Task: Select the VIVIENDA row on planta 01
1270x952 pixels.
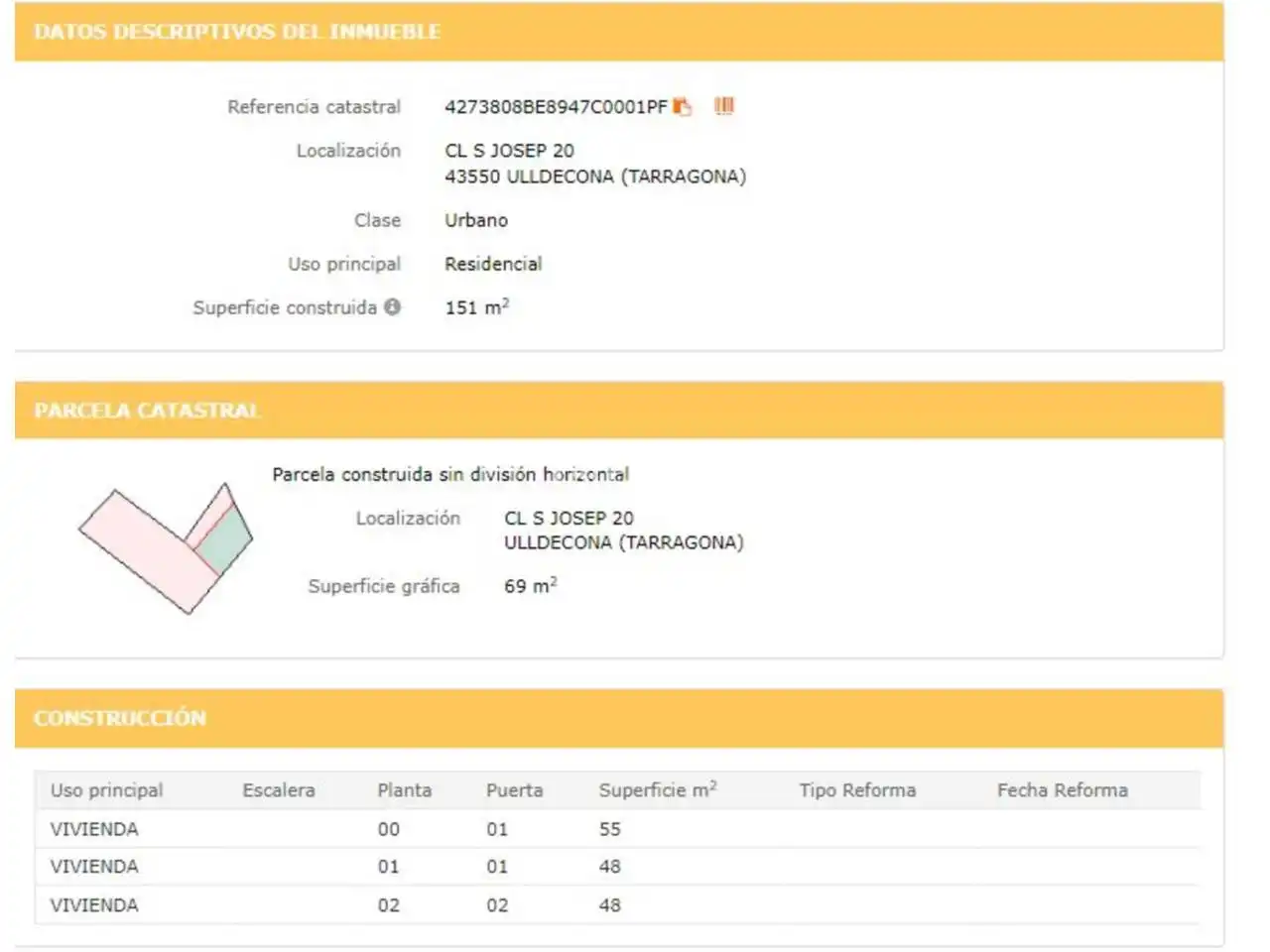Action: coord(617,867)
